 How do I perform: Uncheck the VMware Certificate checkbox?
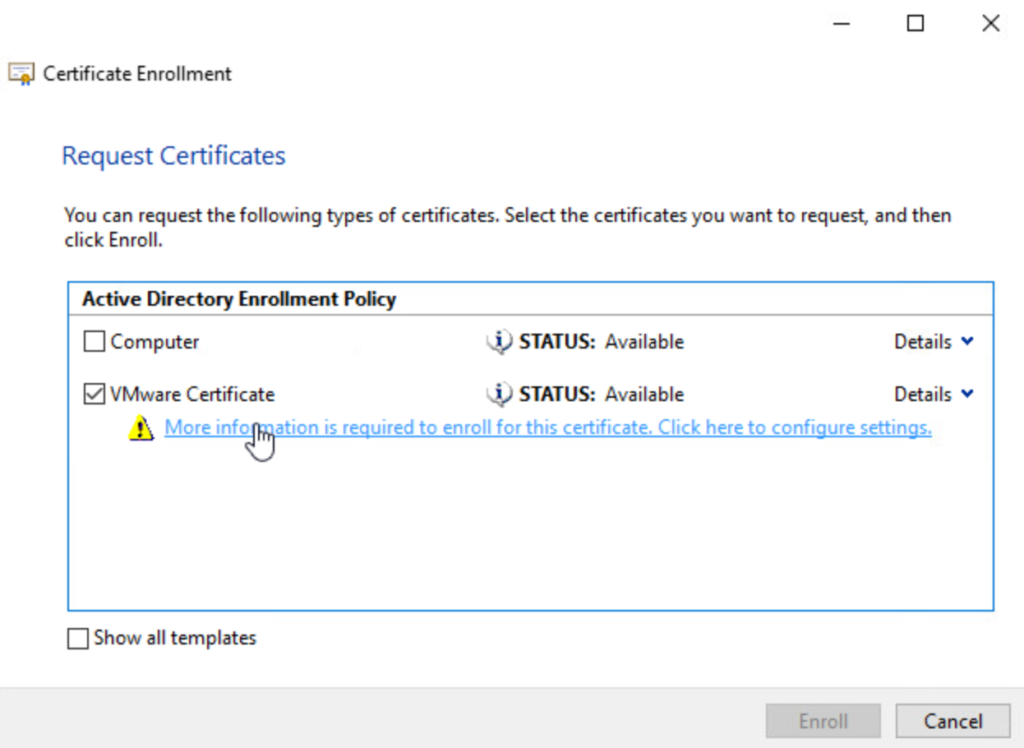tap(94, 395)
